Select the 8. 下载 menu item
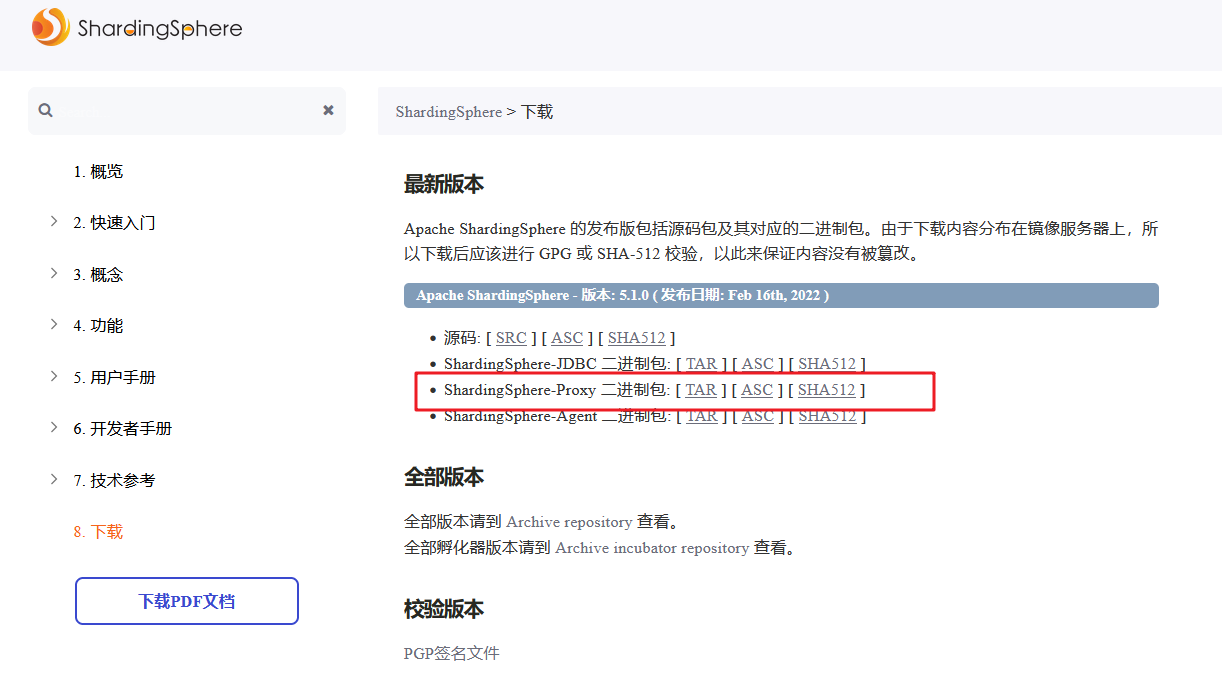Viewport: 1222px width, 681px height. pos(98,532)
